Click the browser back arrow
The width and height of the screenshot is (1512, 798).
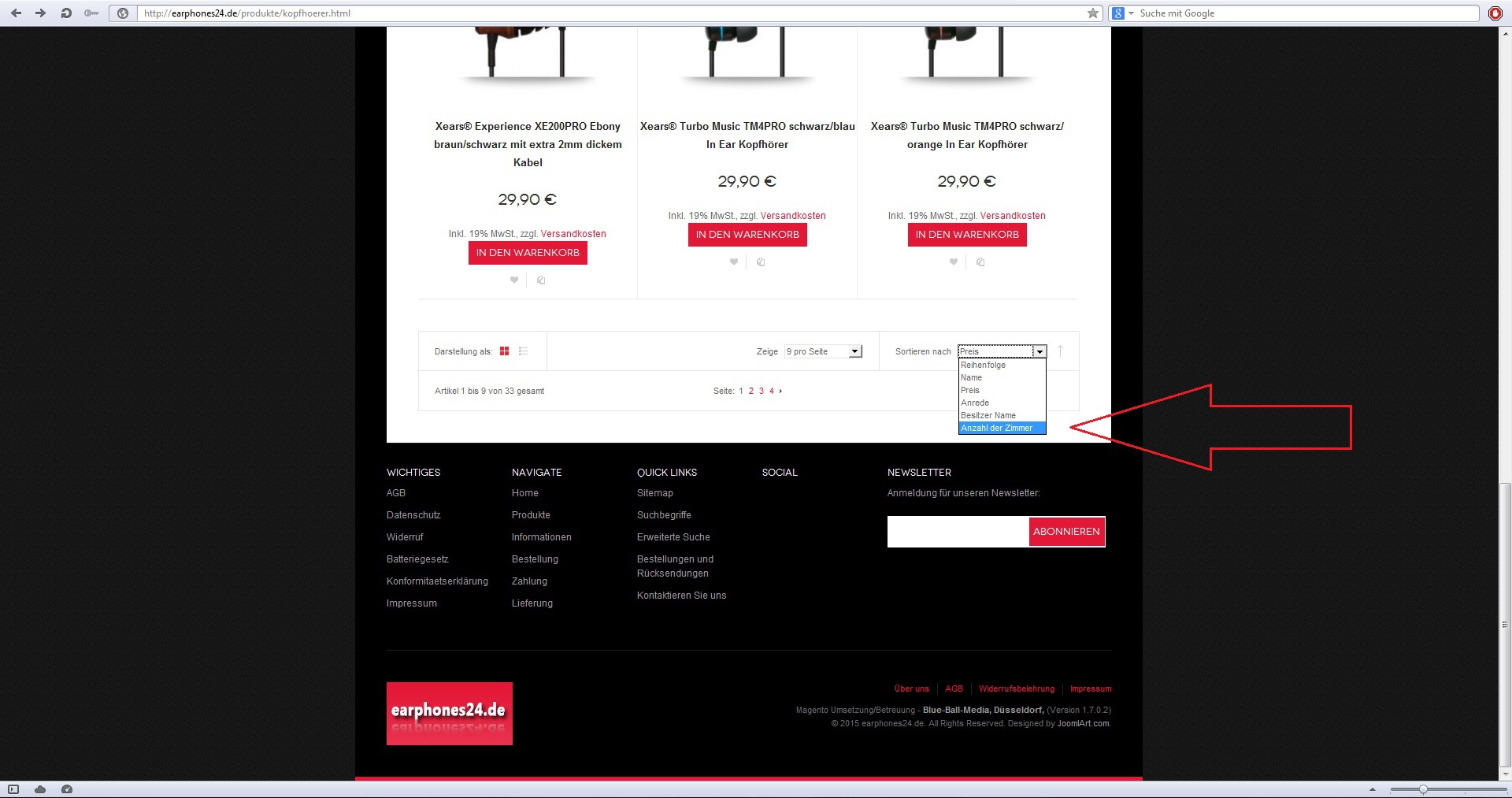[16, 13]
